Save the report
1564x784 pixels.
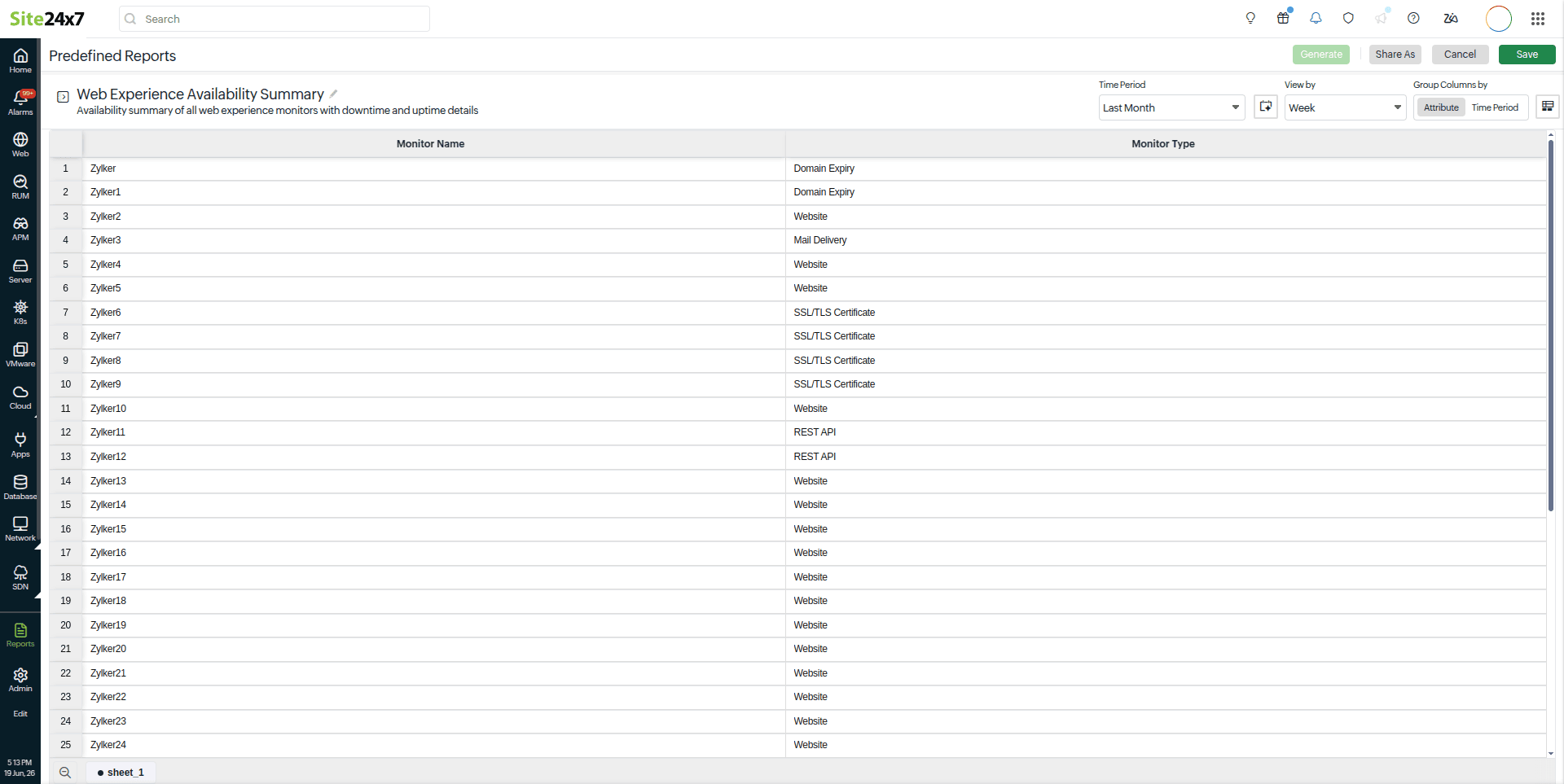1527,55
